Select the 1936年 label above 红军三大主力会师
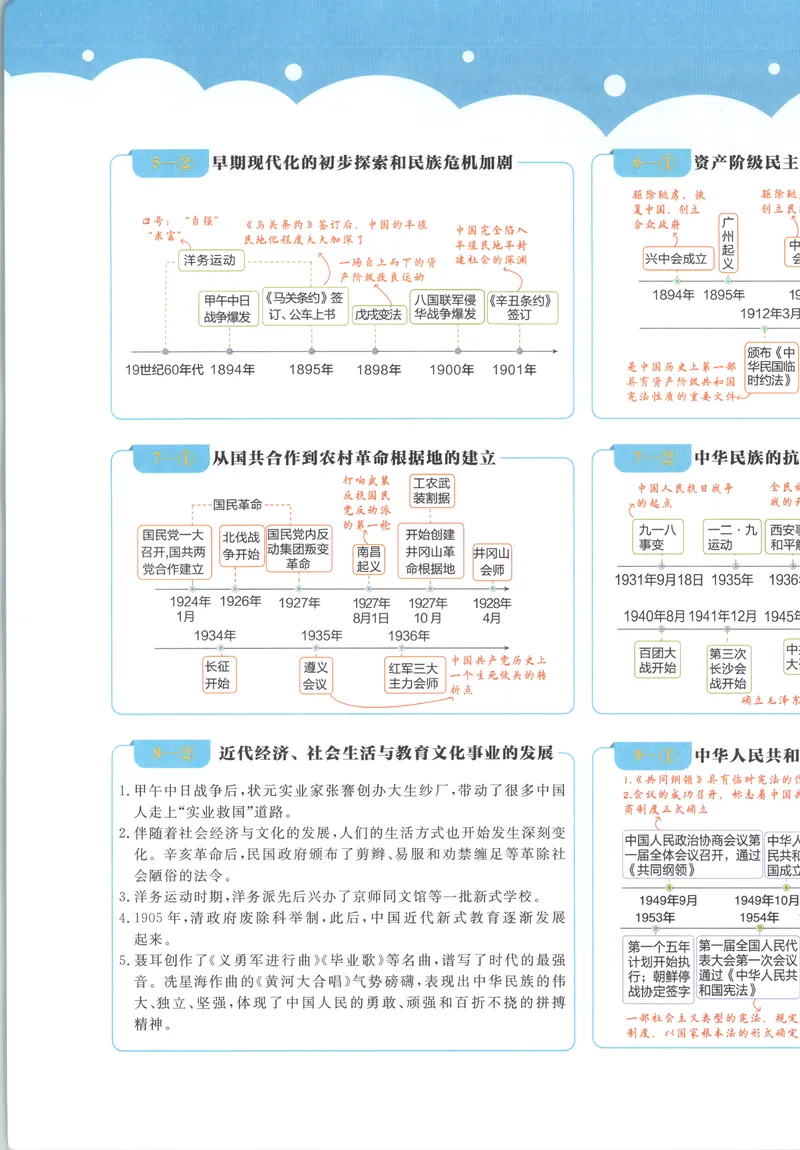Screen dimensions: 800x1150 coord(408,636)
